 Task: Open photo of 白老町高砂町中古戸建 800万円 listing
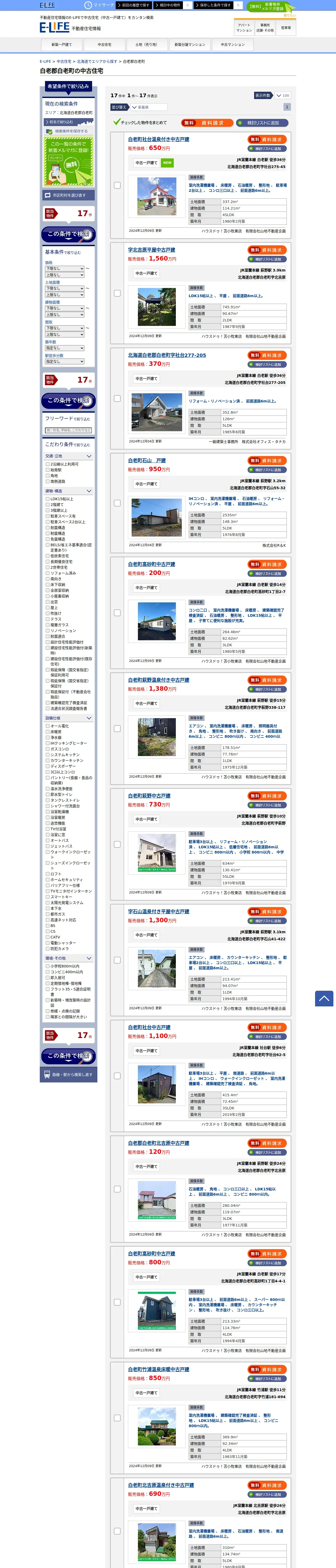point(157,1311)
